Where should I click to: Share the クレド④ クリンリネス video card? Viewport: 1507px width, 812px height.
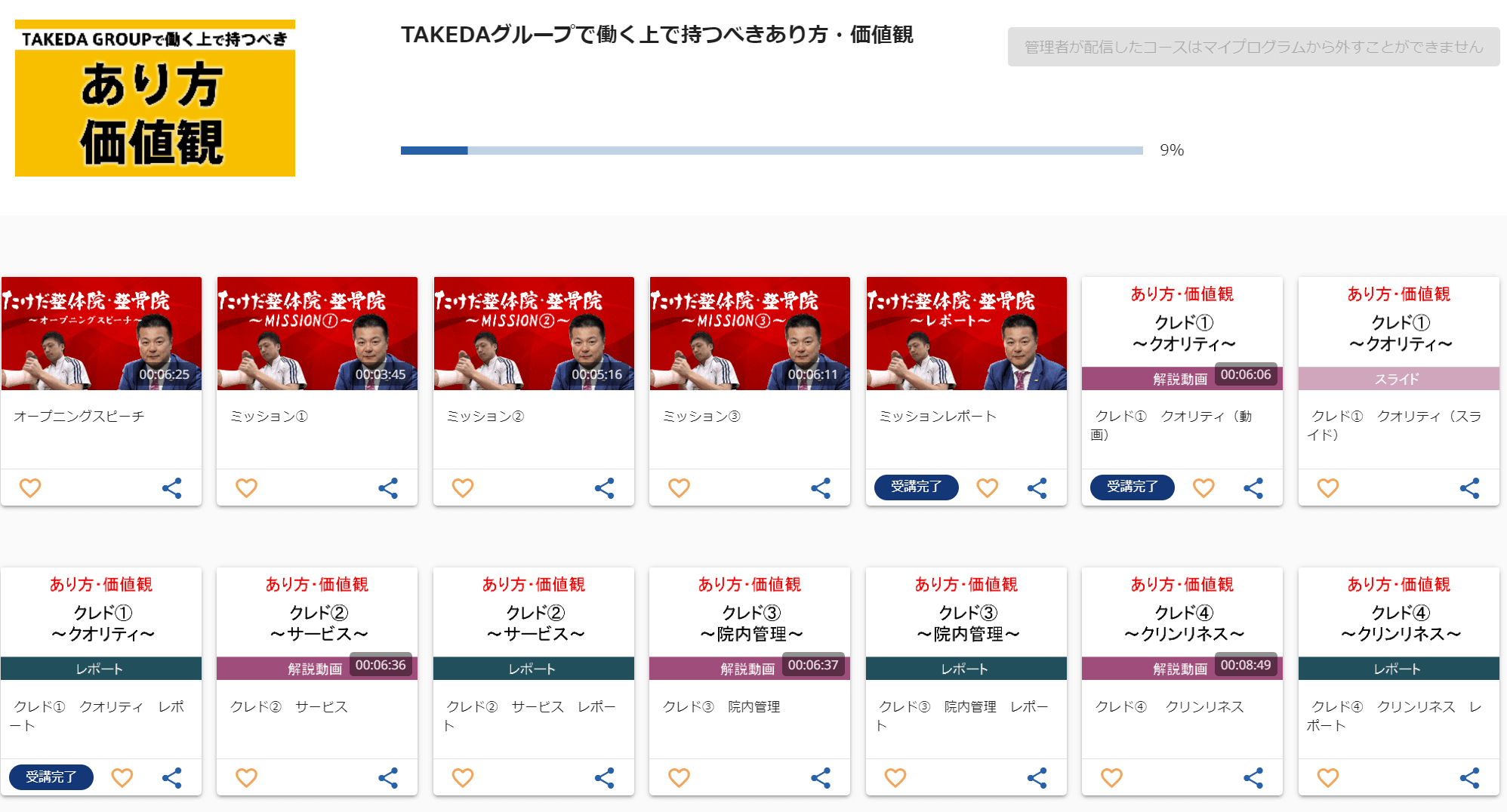pyautogui.click(x=1253, y=778)
